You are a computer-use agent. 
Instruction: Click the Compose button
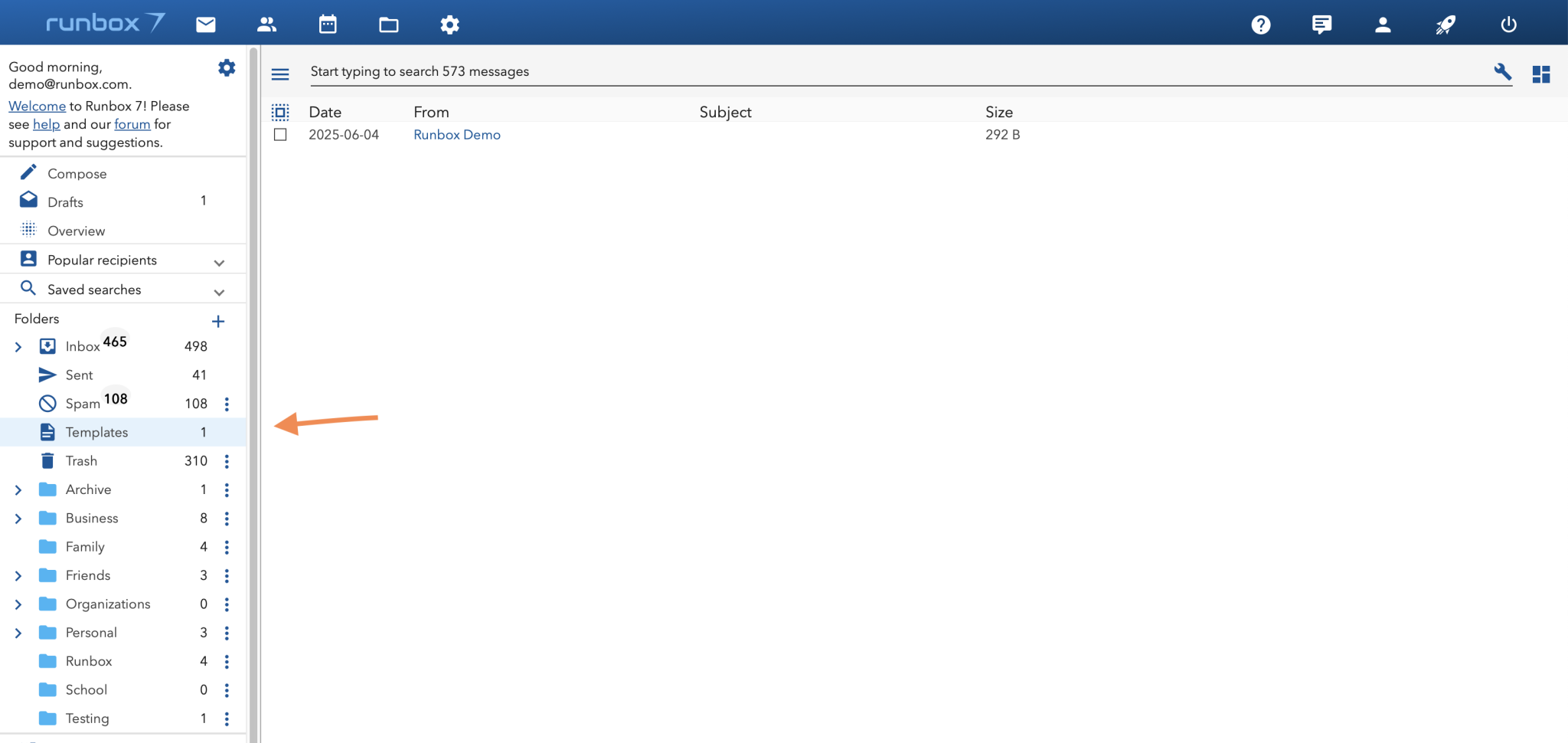(77, 174)
